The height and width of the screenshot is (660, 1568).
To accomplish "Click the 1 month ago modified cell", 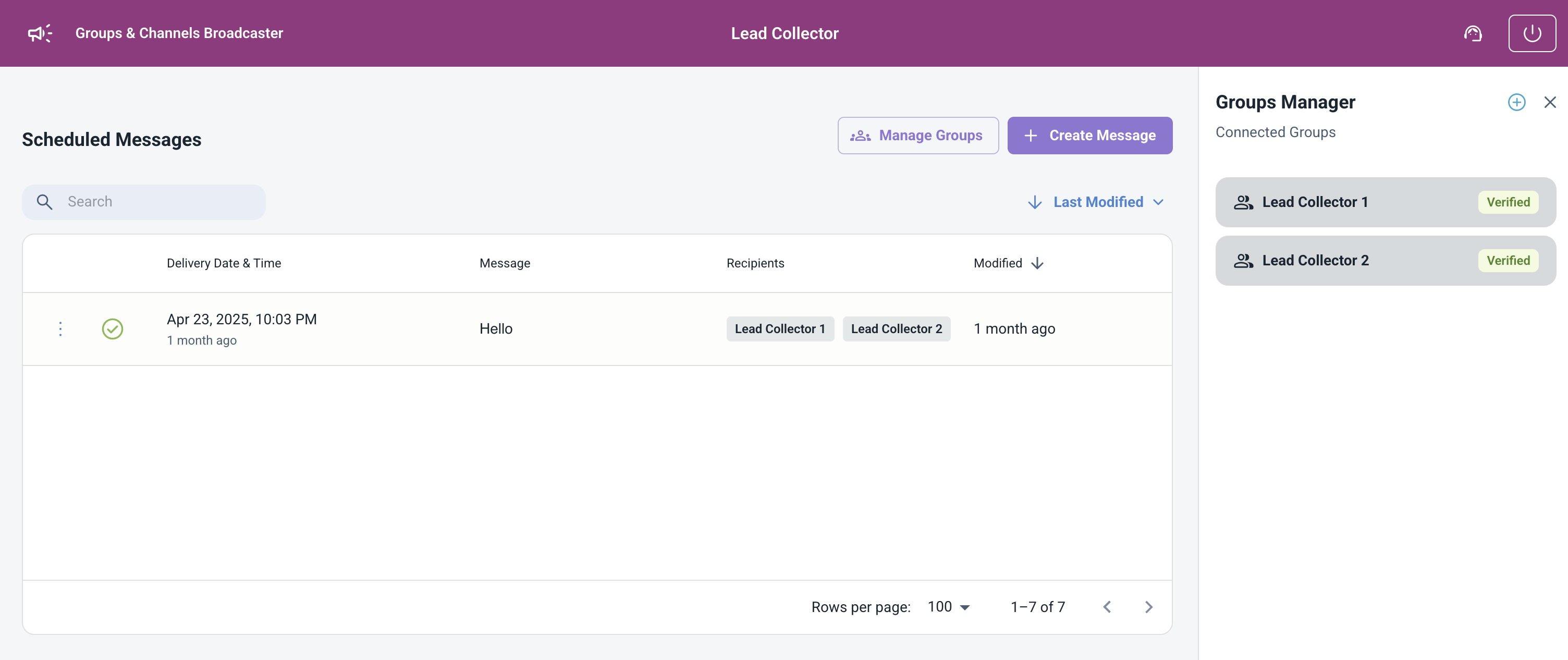I will [x=1014, y=329].
